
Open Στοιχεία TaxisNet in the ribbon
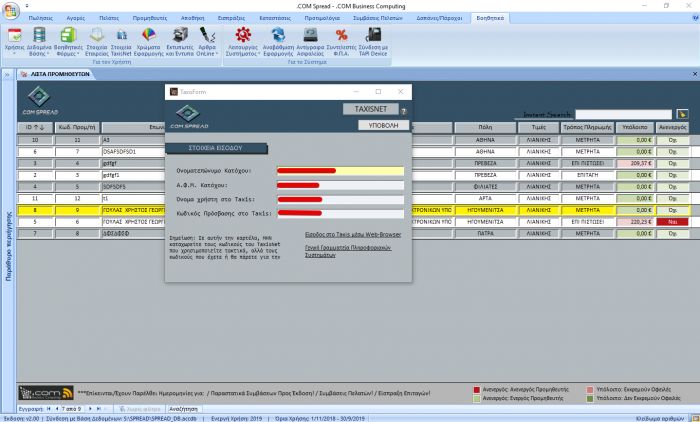point(121,42)
